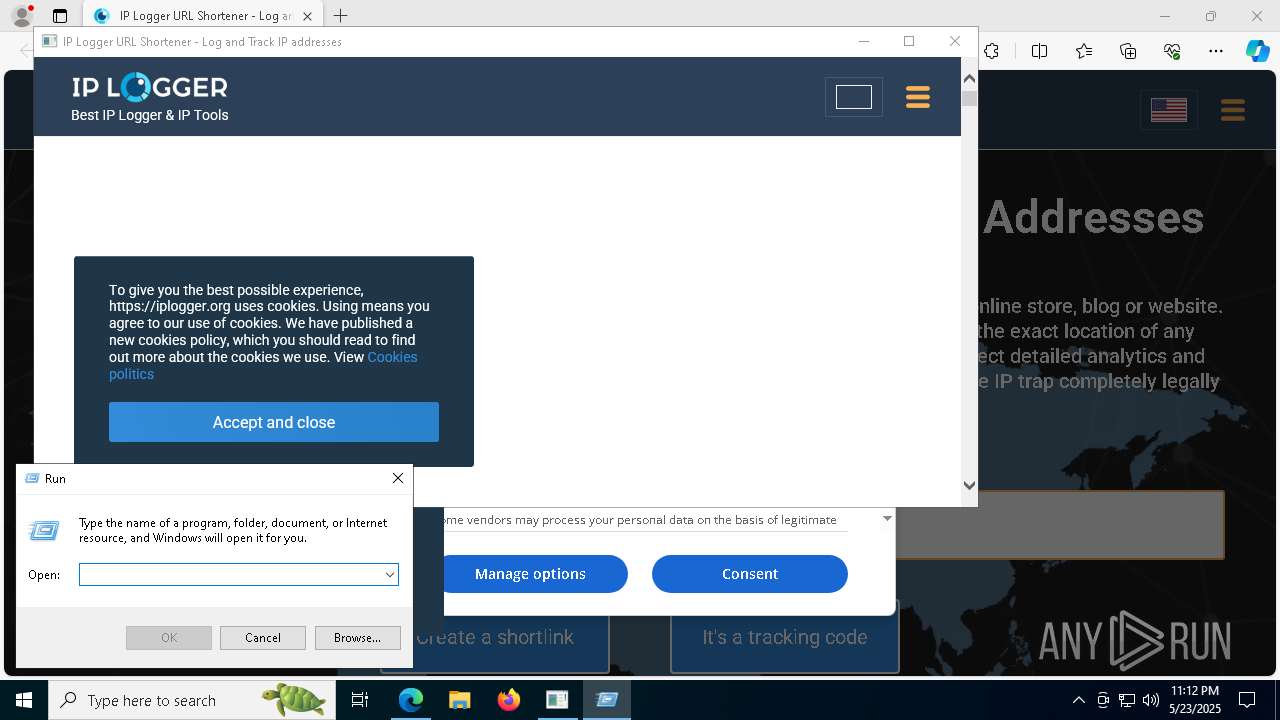Click Cancel in the Run dialog
Viewport: 1280px width, 720px height.
click(263, 638)
